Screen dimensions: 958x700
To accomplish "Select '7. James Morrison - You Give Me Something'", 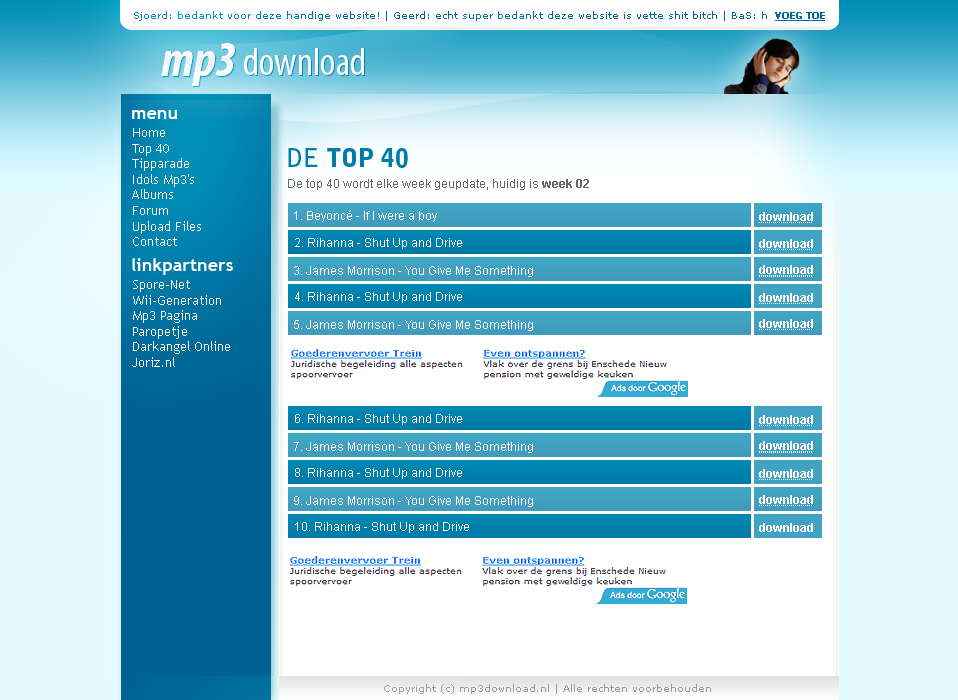I will [x=519, y=445].
